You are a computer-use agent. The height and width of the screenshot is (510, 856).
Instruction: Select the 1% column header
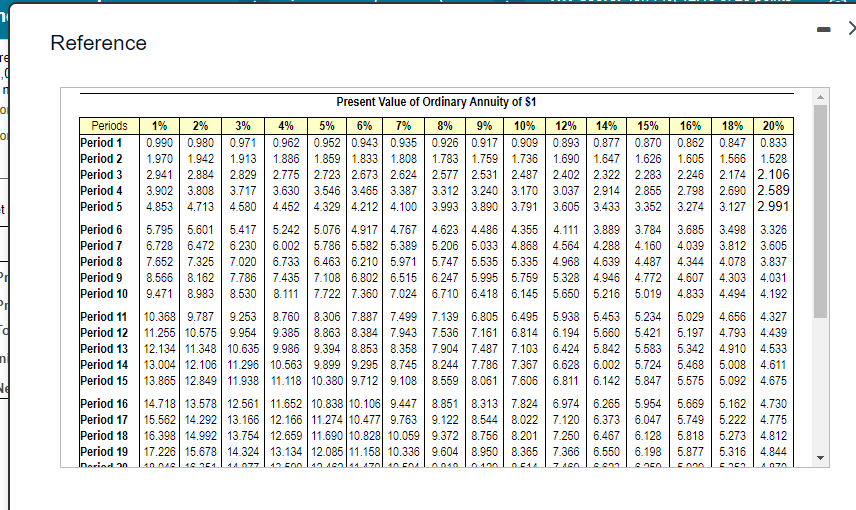(x=159, y=126)
